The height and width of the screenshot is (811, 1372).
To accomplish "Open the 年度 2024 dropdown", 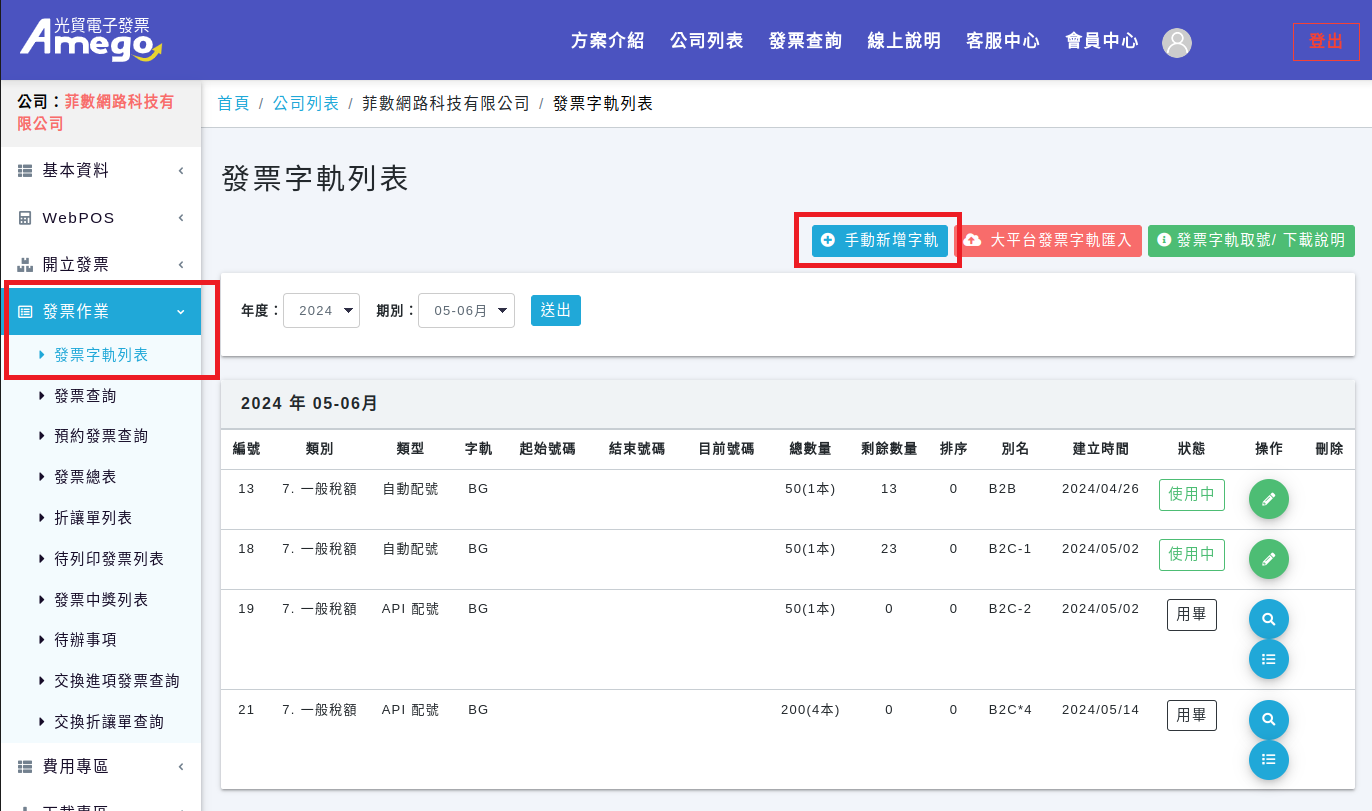I will 321,310.
